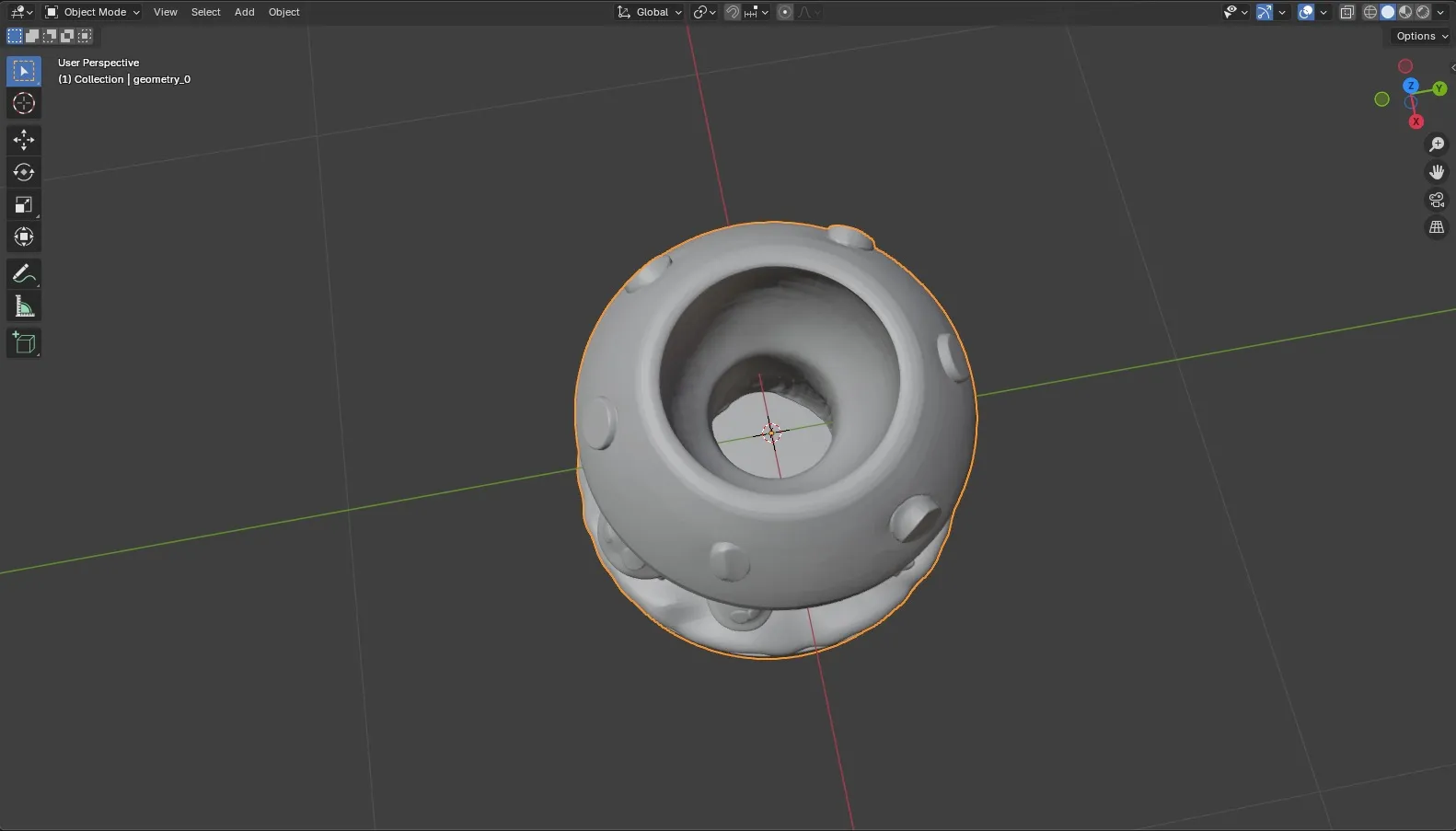
Task: Click the zoom magnifier viewport icon
Action: [1436, 144]
